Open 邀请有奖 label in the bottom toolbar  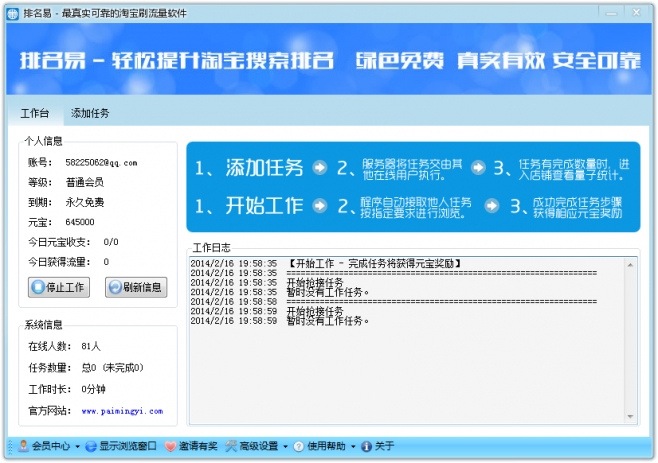click(x=198, y=446)
